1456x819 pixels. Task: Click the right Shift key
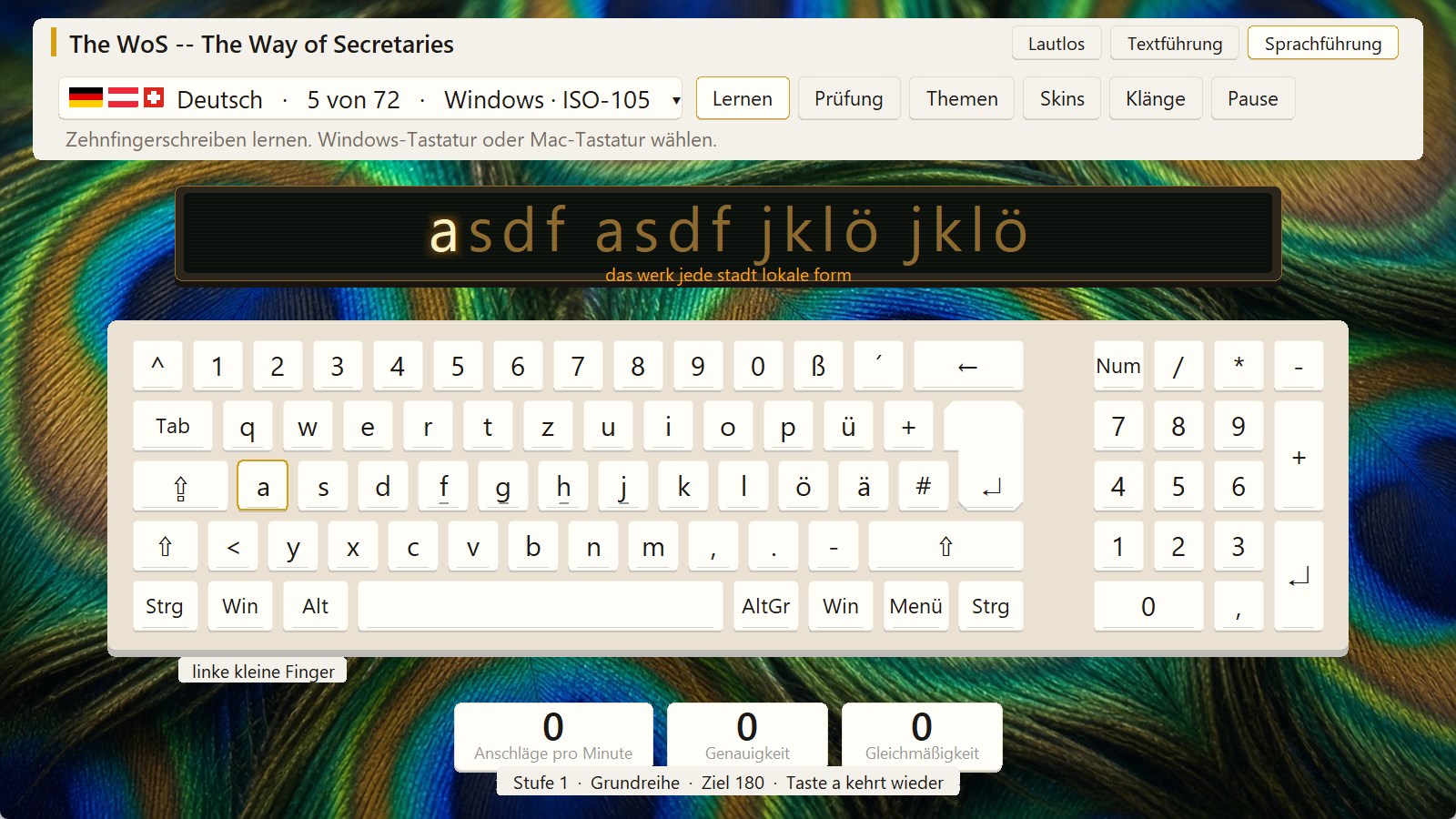pyautogui.click(x=945, y=546)
